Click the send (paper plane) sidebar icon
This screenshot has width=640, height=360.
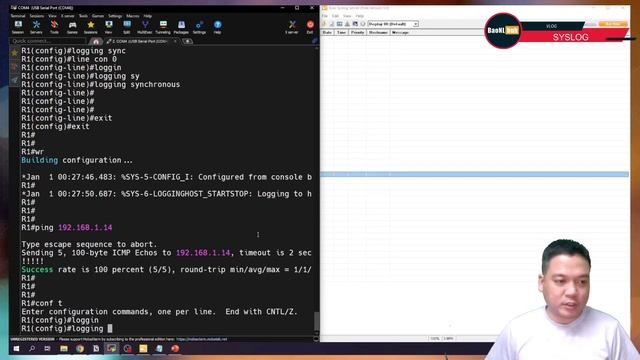[x=14, y=80]
